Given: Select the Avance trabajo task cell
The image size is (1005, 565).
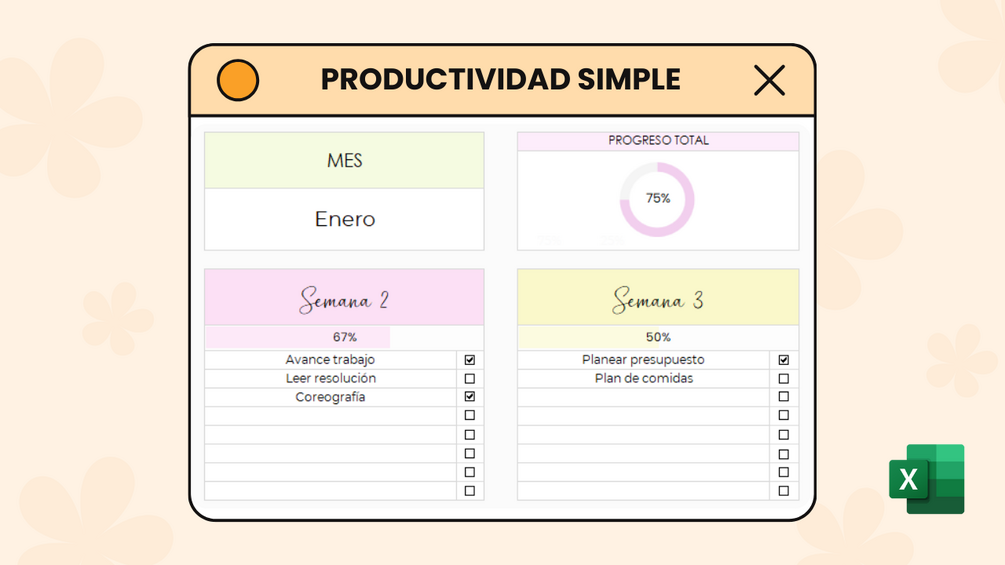Looking at the screenshot, I should 330,360.
